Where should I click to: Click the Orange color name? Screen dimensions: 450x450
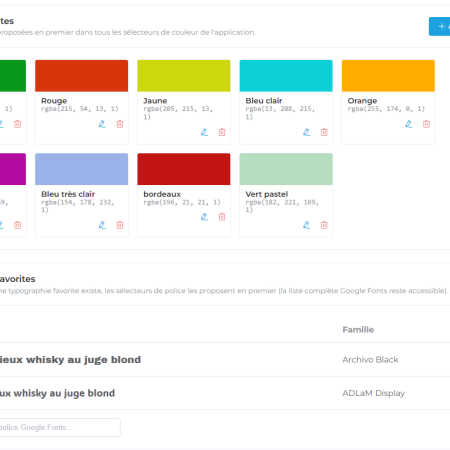362,101
